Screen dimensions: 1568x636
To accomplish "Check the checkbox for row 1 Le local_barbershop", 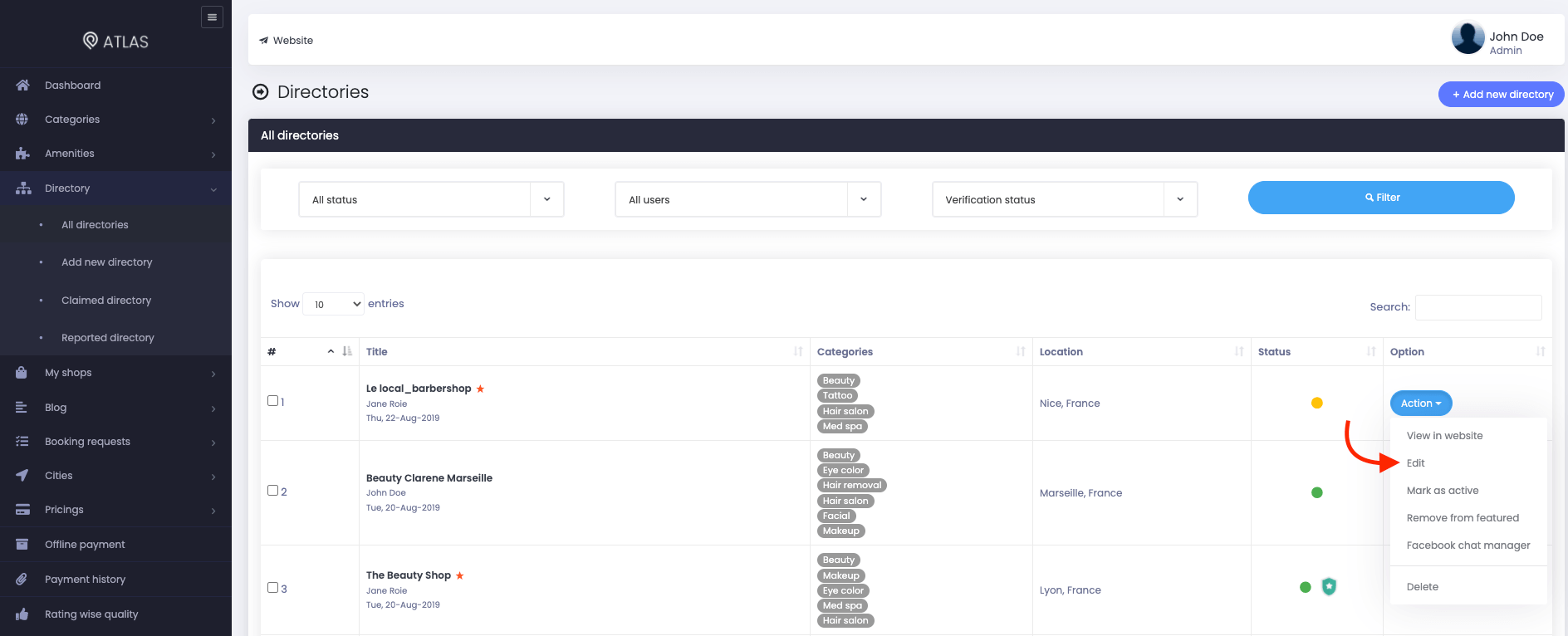I will pyautogui.click(x=272, y=400).
